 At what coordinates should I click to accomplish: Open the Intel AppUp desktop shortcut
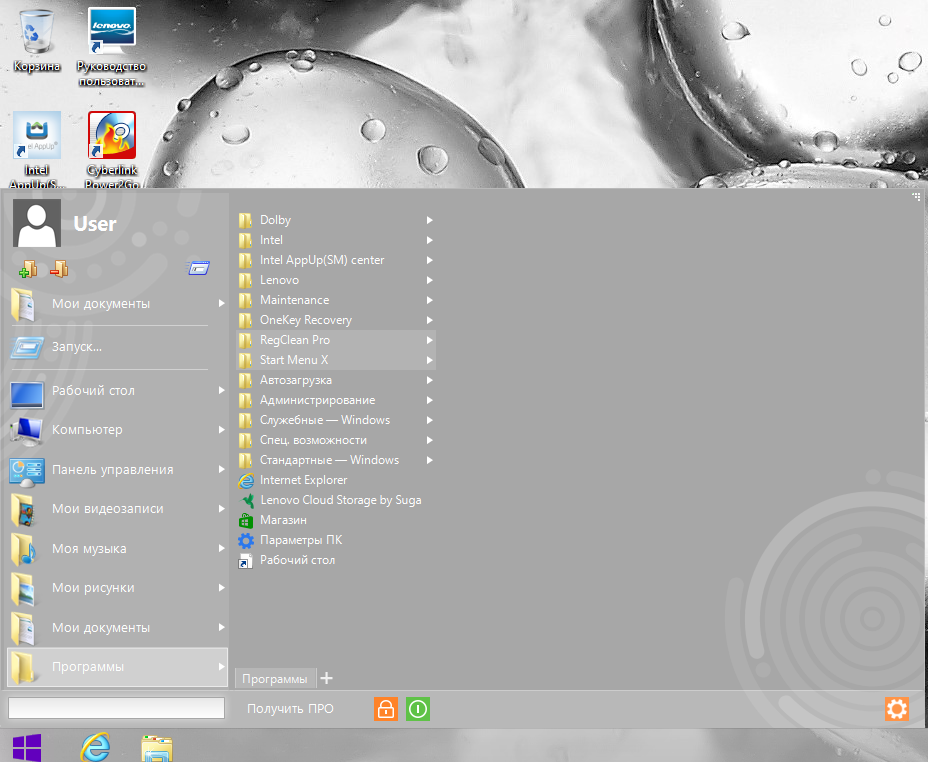pyautogui.click(x=37, y=149)
